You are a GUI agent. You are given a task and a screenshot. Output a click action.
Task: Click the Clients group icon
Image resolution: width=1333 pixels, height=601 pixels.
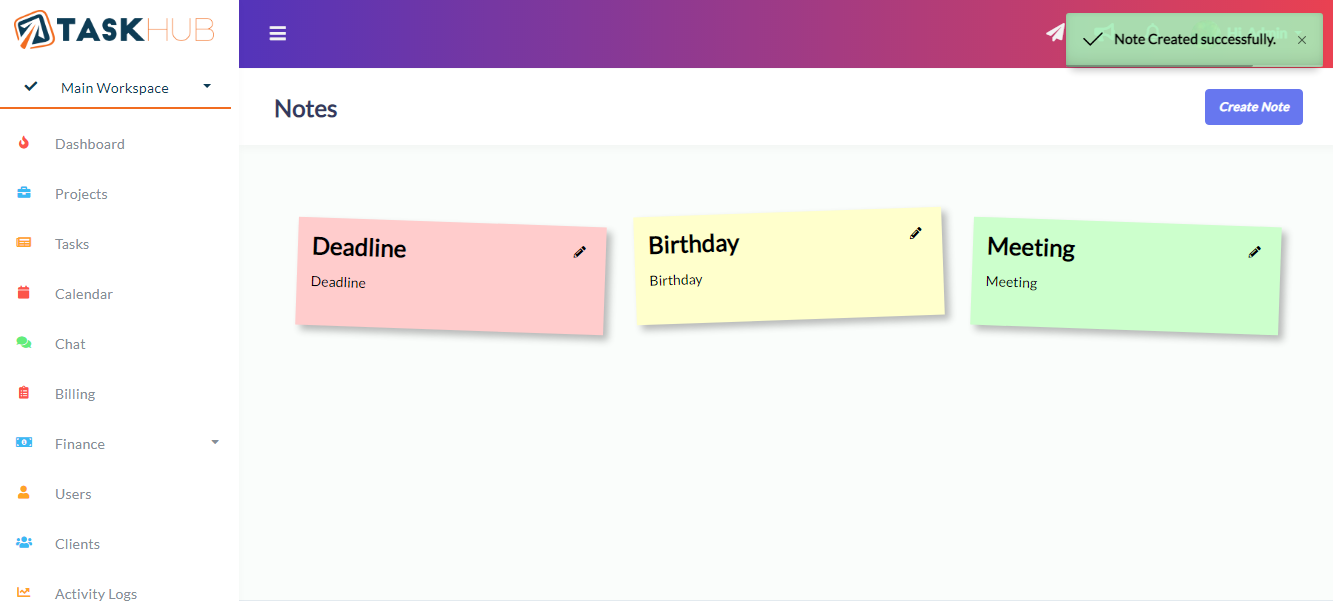[x=24, y=543]
